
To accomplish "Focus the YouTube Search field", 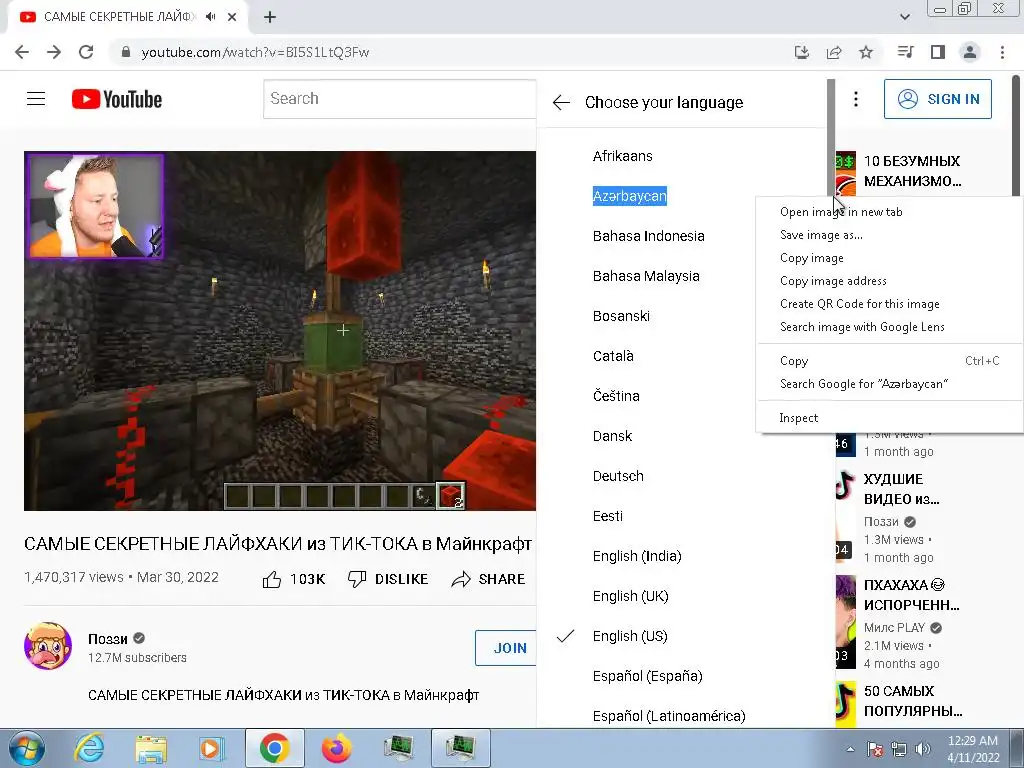I will click(x=400, y=99).
